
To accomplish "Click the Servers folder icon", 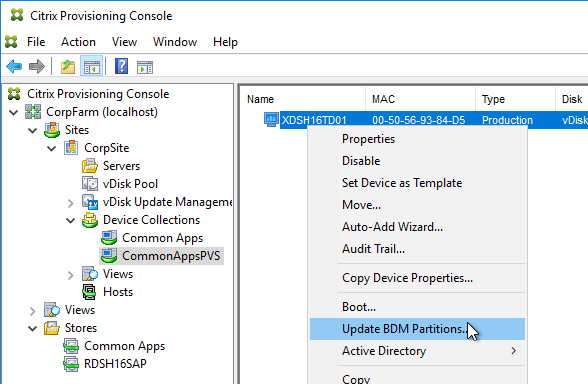I will tap(90, 166).
